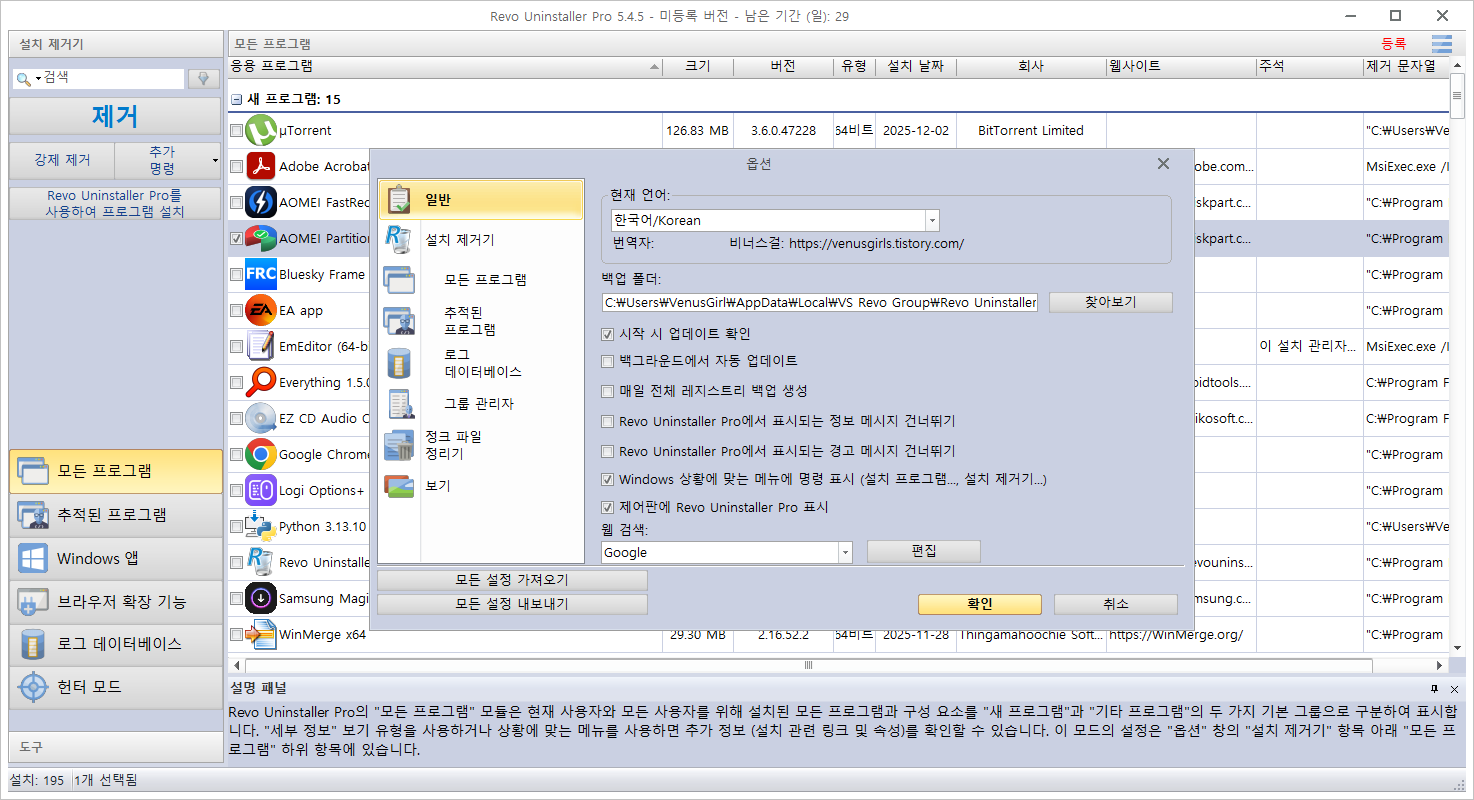Select the Everything magnifier icon
1474x800 pixels.
261,383
